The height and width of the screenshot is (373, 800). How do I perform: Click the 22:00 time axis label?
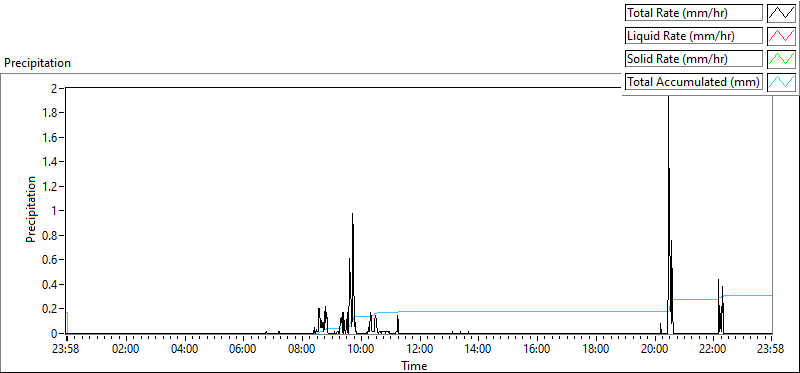pos(713,350)
